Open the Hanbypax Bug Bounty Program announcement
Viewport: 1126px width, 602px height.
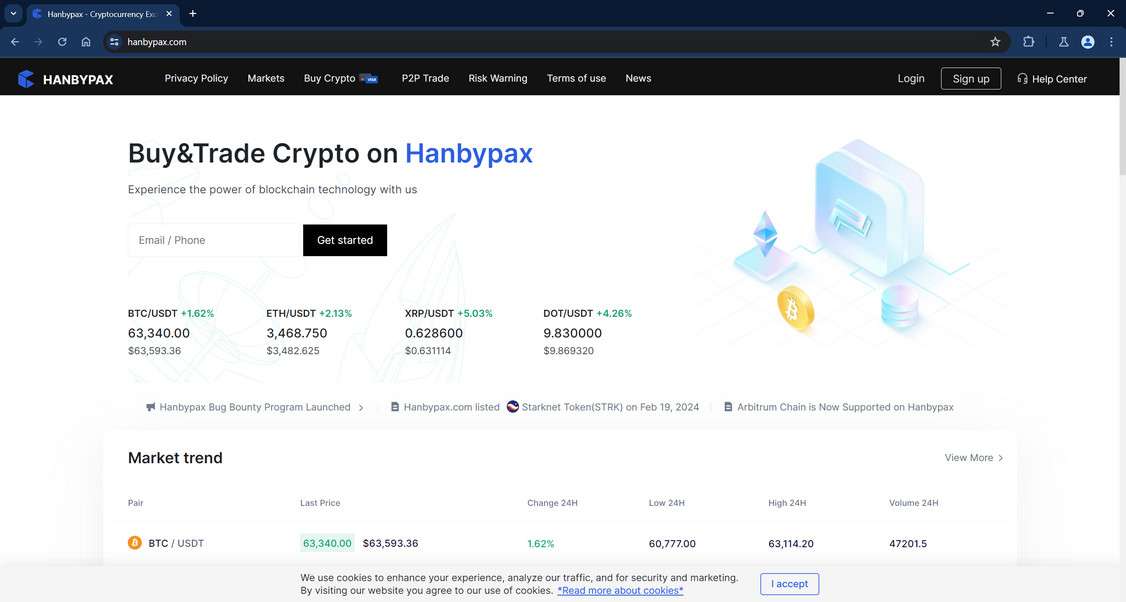(255, 407)
